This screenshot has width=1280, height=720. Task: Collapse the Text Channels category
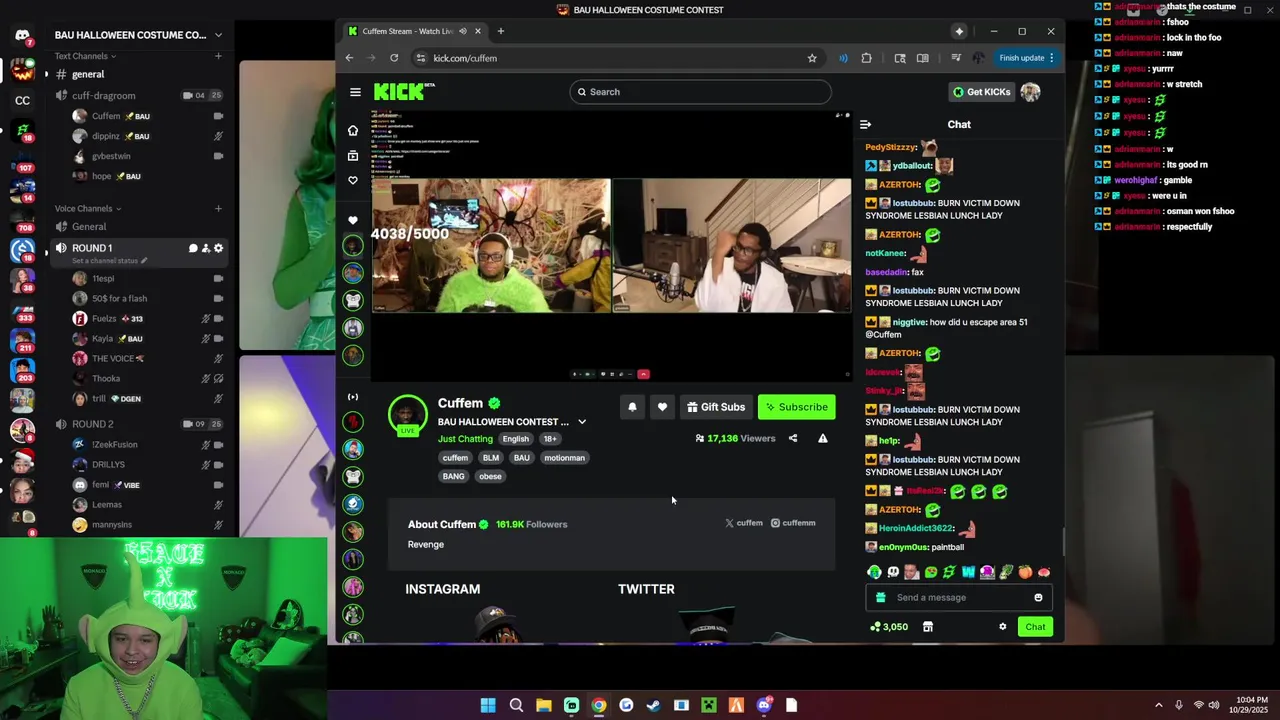(86, 56)
